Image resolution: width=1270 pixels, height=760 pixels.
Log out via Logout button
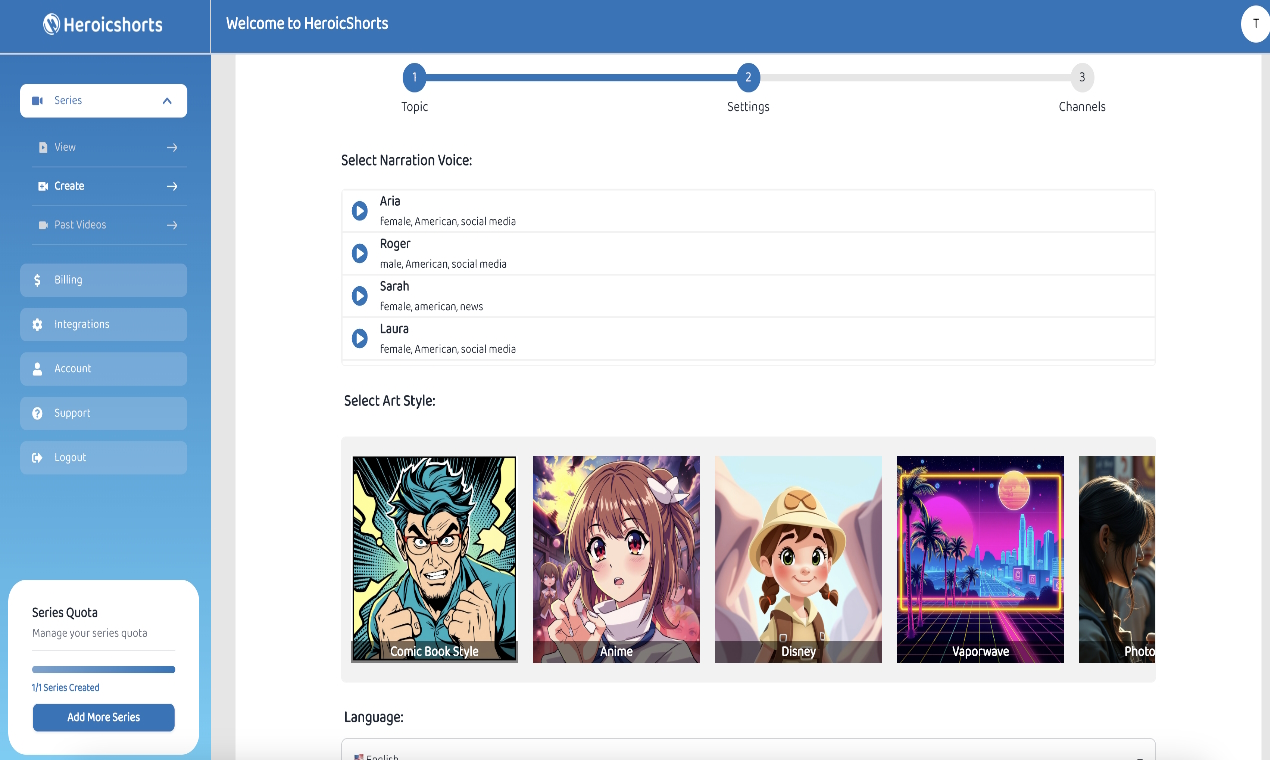tap(103, 458)
